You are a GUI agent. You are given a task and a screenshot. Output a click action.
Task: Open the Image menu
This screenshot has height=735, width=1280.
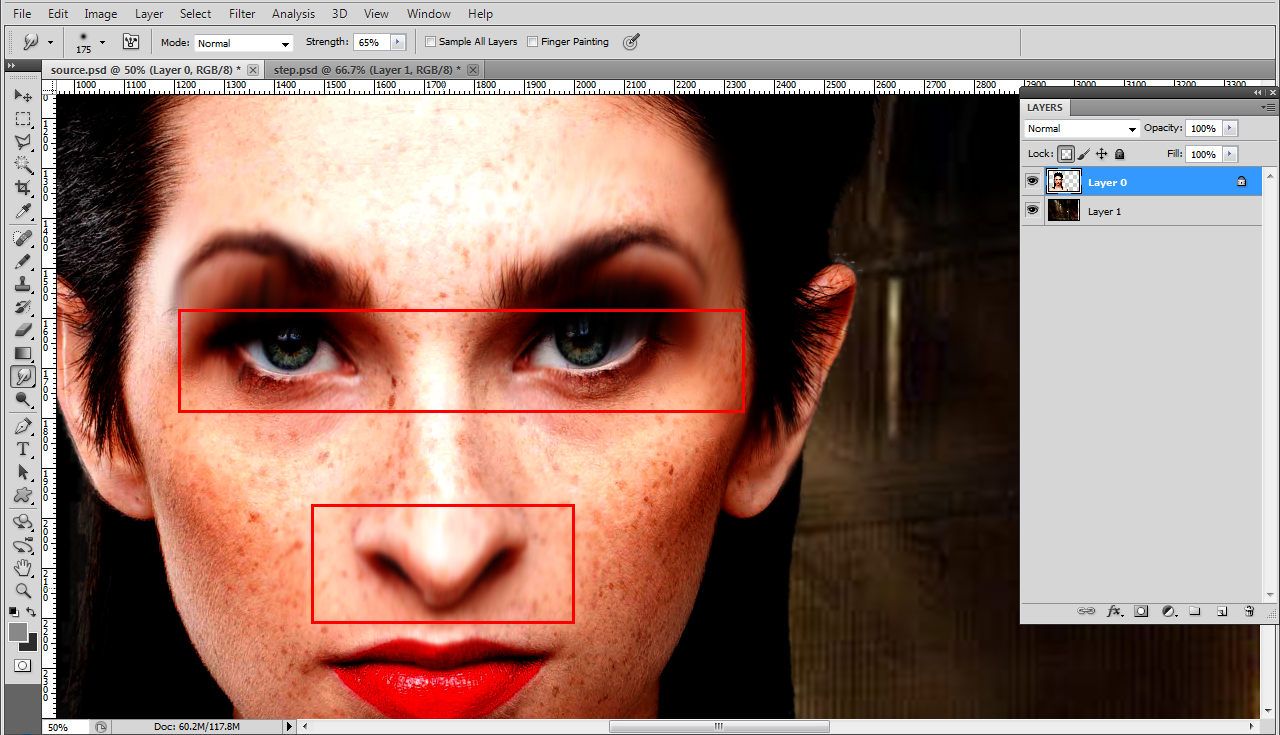[100, 14]
